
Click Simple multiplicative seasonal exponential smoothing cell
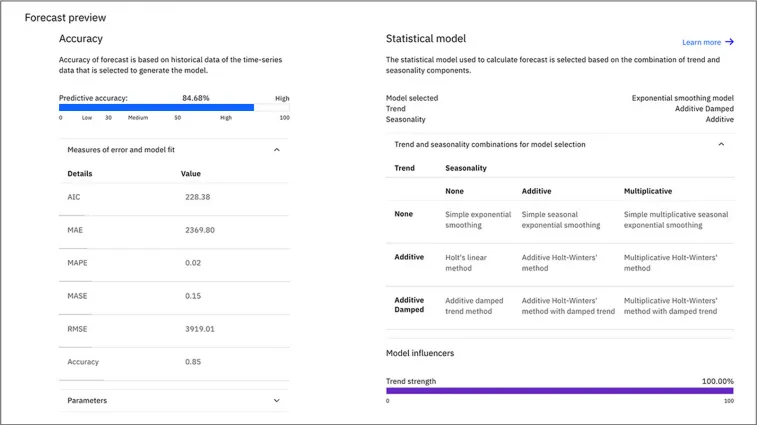[676, 220]
